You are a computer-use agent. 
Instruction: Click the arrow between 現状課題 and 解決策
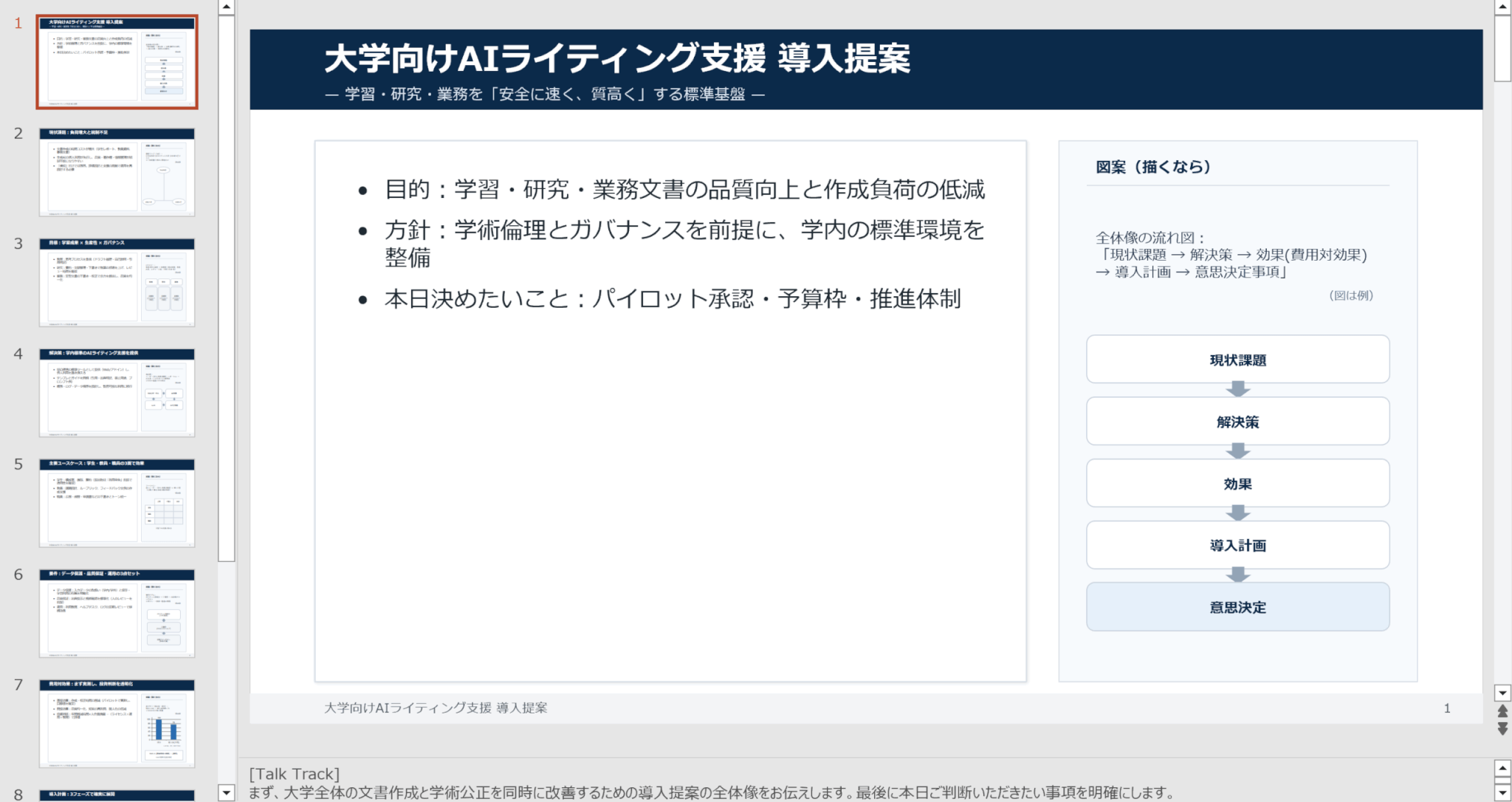point(1238,389)
